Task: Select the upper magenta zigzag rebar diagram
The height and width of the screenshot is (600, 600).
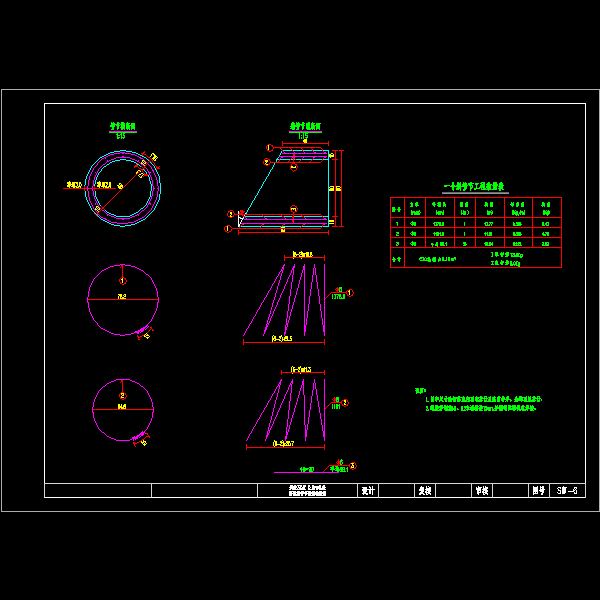Action: coord(288,300)
